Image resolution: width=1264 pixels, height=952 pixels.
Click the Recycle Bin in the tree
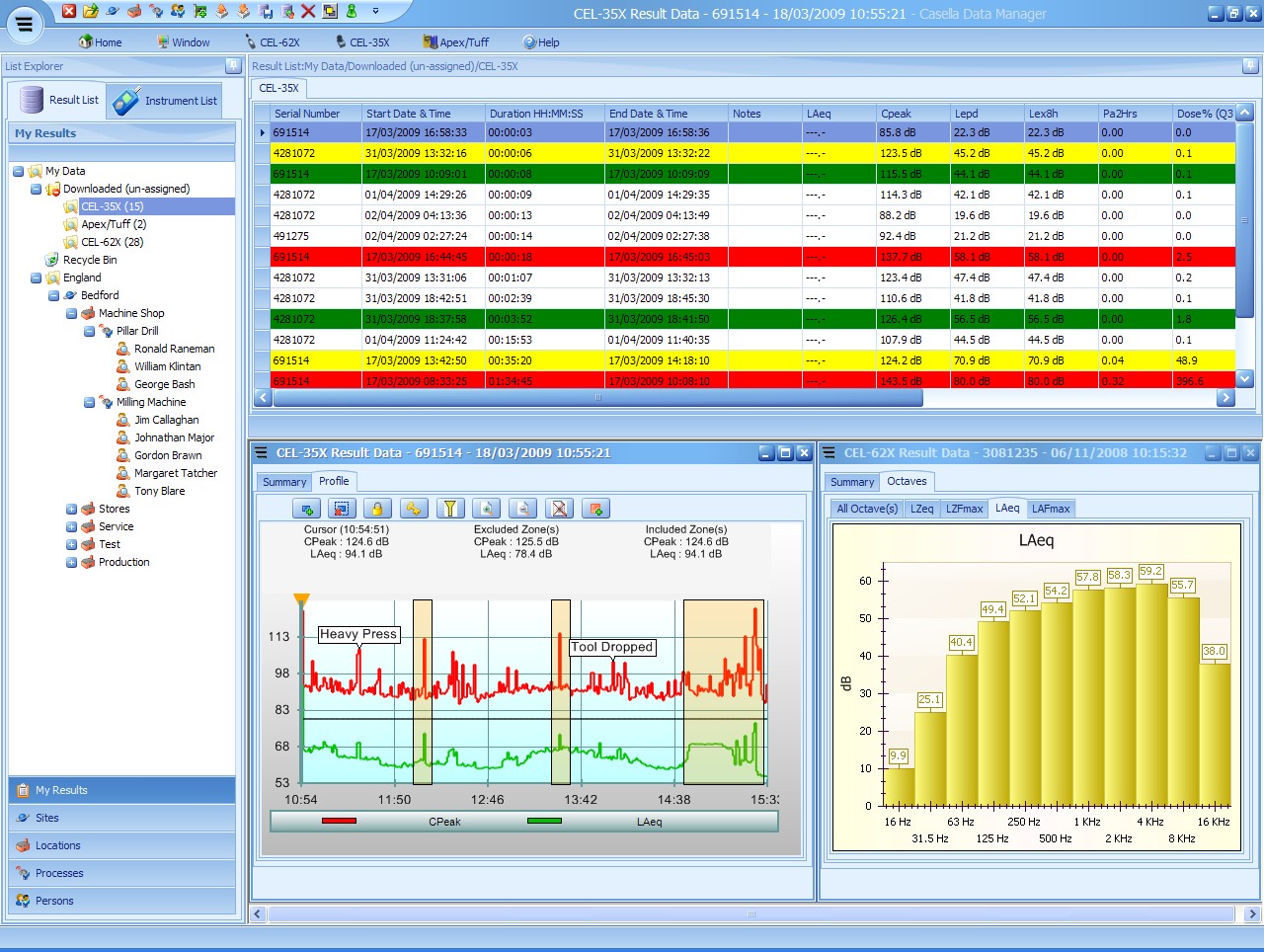coord(89,260)
